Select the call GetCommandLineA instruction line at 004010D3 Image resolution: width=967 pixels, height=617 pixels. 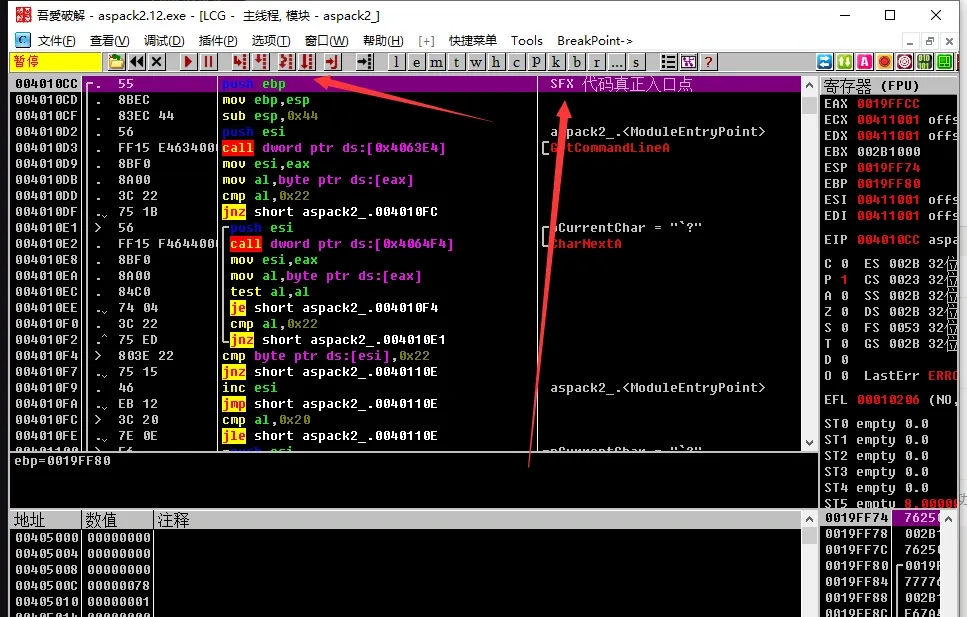[x=333, y=148]
